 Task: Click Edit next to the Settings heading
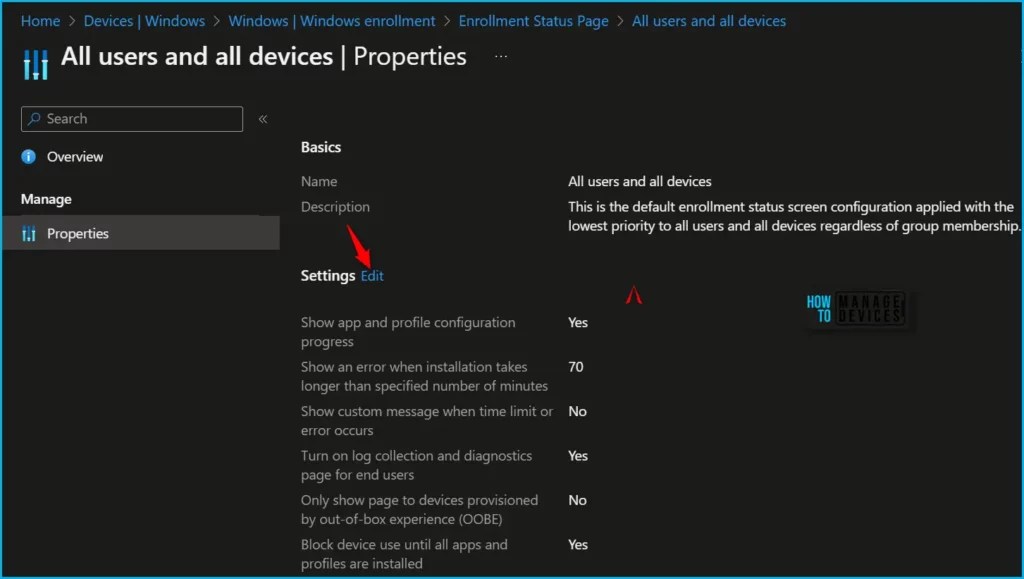pos(371,275)
